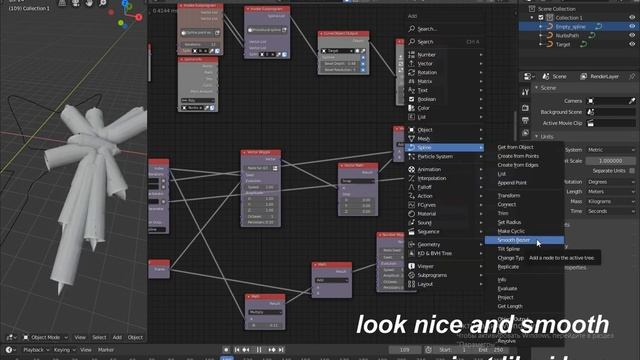Open the Layout node category

point(445,284)
